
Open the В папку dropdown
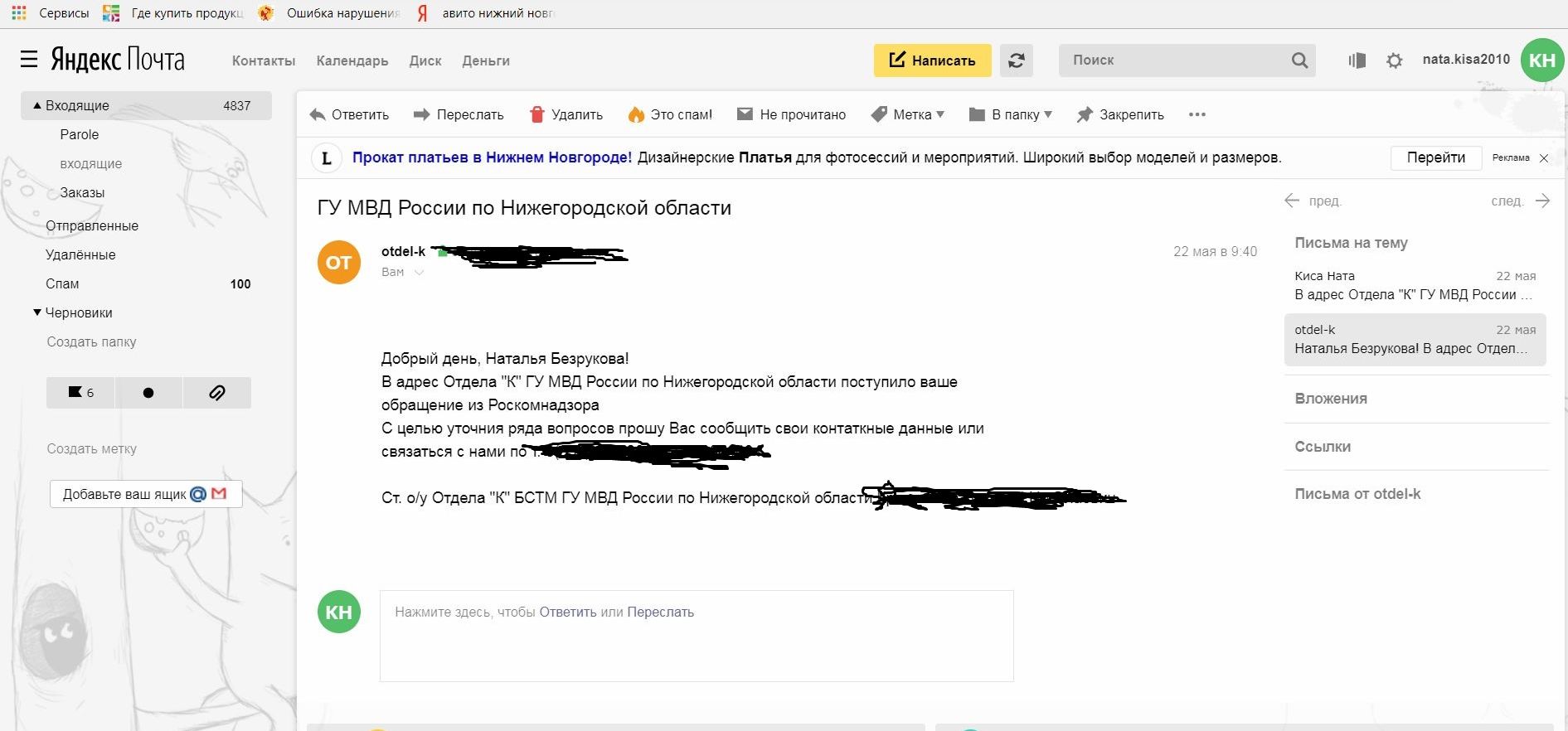[x=1011, y=114]
